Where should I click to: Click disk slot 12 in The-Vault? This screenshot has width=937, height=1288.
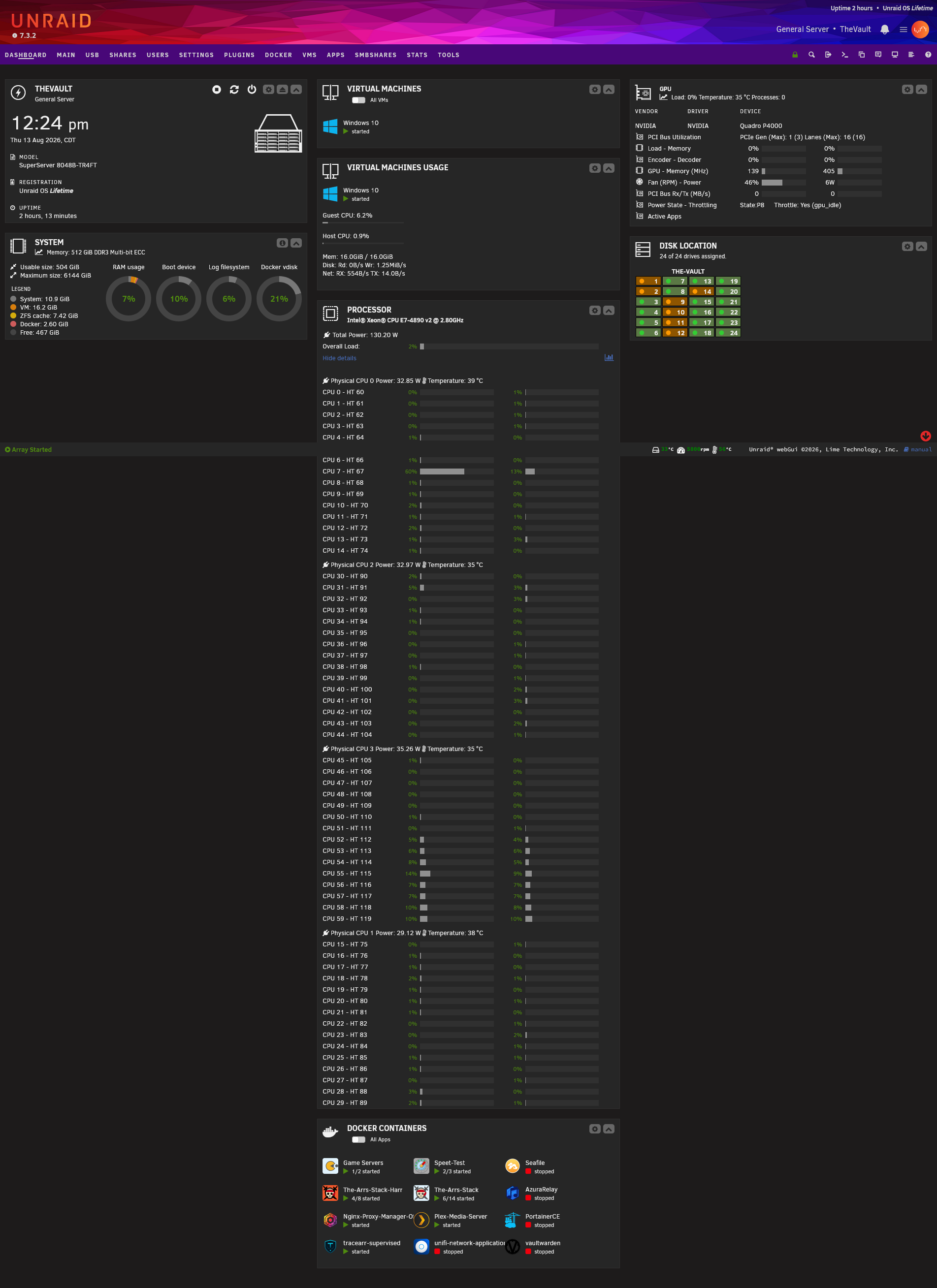coord(675,333)
